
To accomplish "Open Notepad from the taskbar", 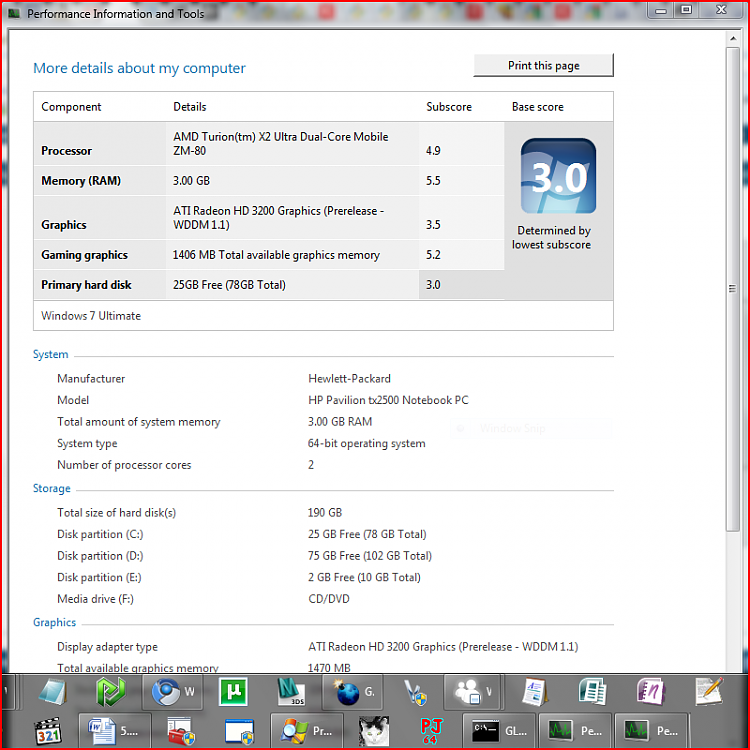I will pos(52,692).
